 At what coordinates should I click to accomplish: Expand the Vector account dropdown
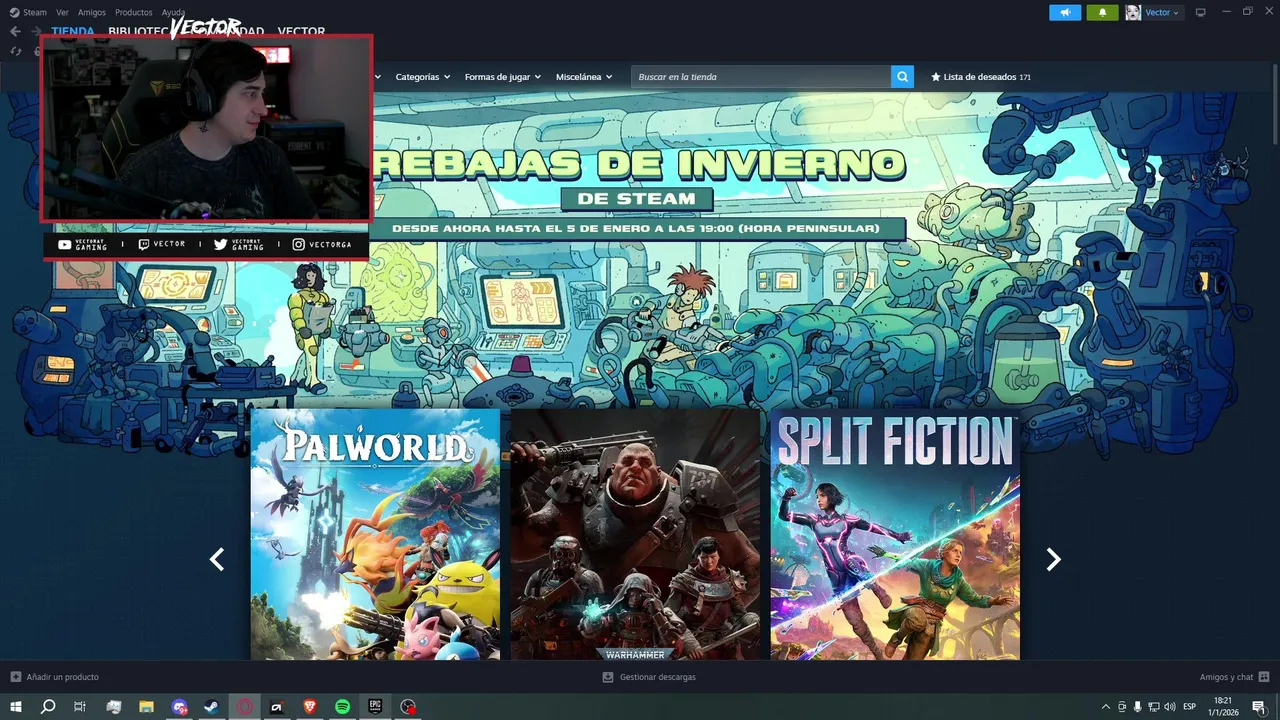click(1162, 12)
